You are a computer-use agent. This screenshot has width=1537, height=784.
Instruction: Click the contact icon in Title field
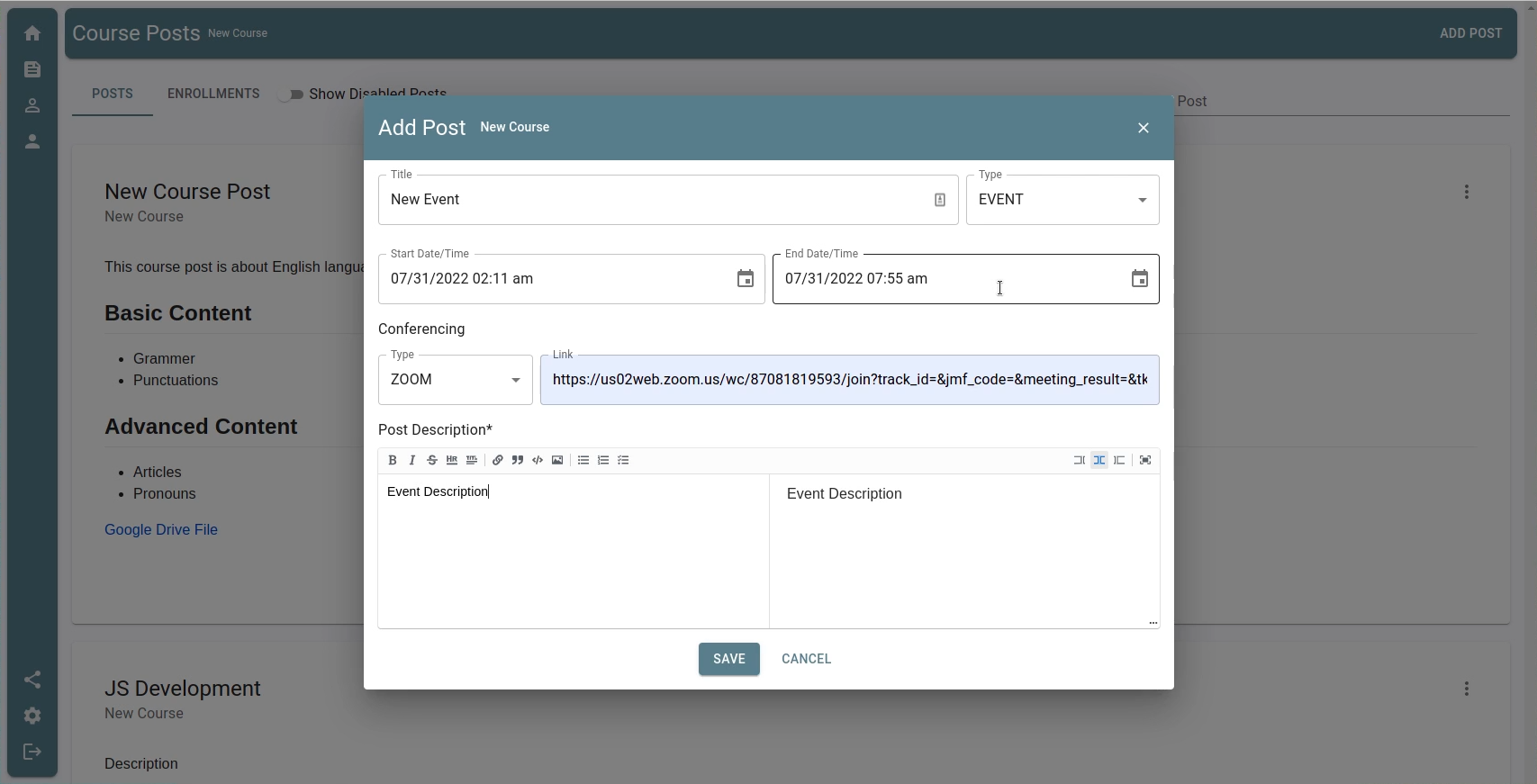940,200
